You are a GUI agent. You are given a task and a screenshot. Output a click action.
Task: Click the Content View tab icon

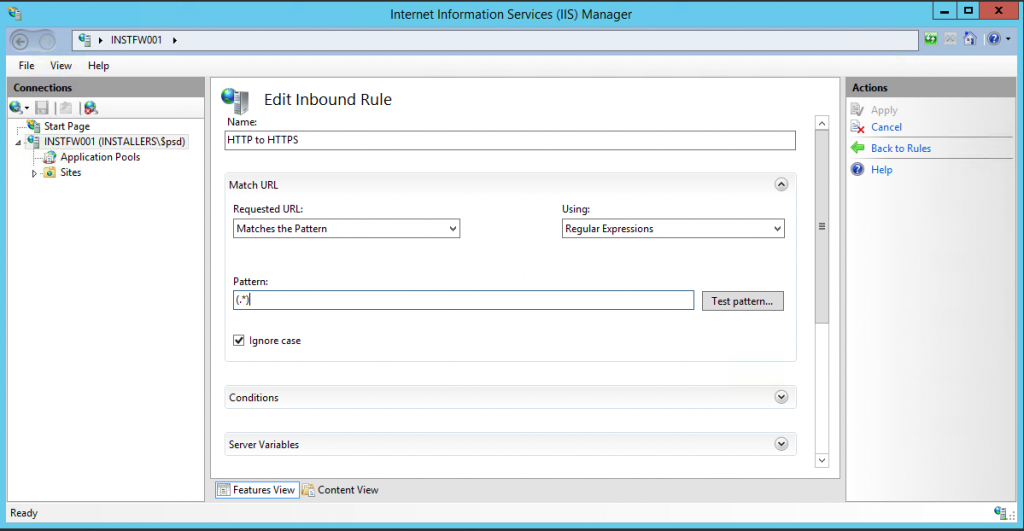coord(308,490)
